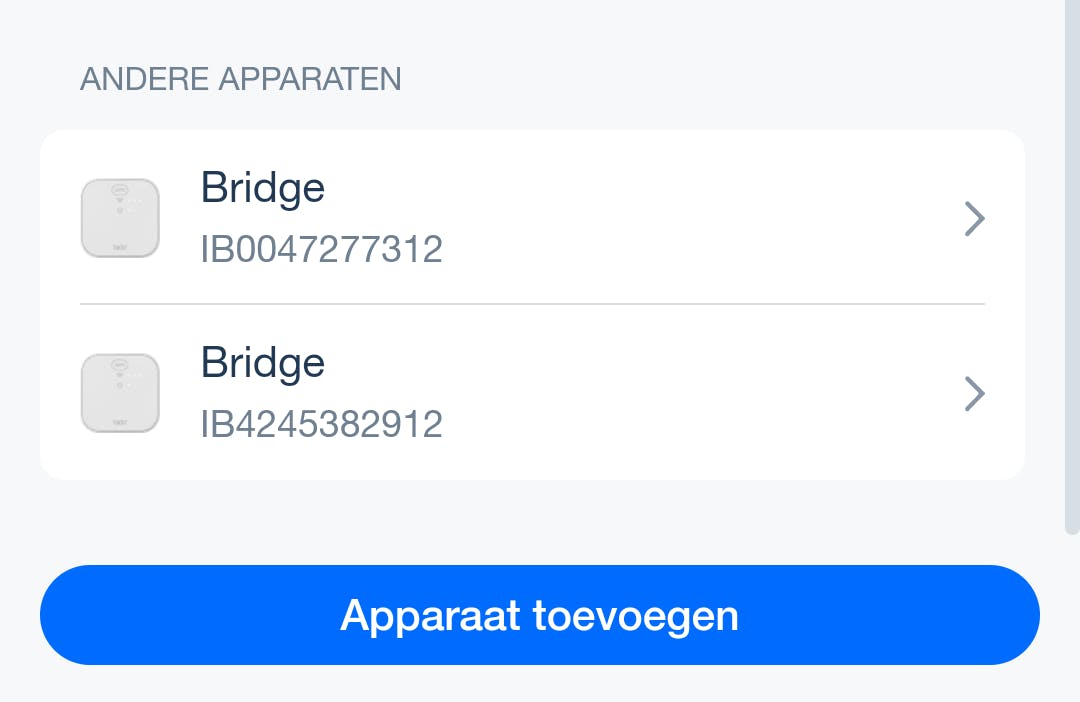Screen dimensions: 1080x702
Task: Select the Bridge title above IB0047277312
Action: [263, 187]
